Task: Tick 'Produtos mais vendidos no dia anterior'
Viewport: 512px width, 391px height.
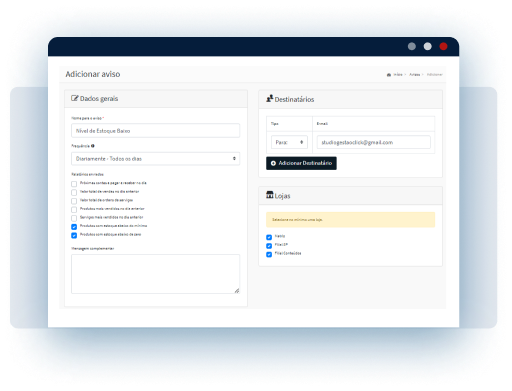Action: coord(74,210)
